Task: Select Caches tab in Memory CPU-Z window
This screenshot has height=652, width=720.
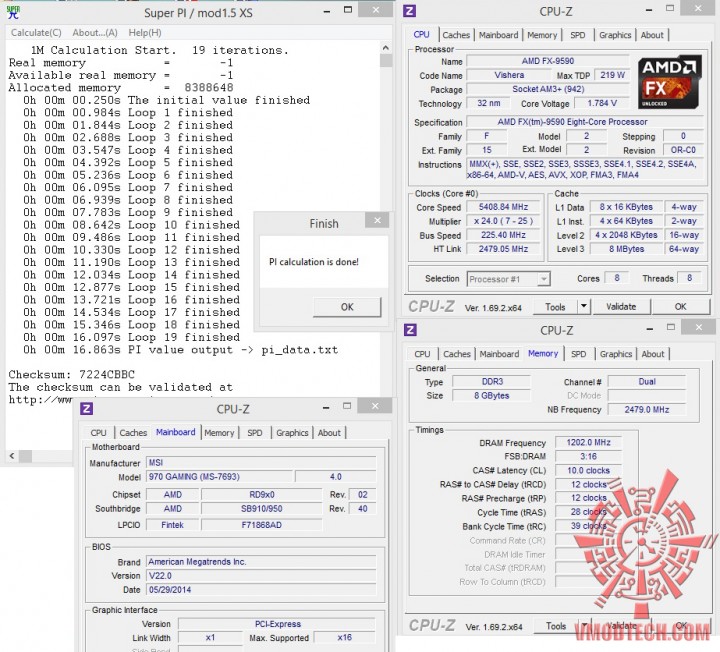Action: tap(456, 354)
